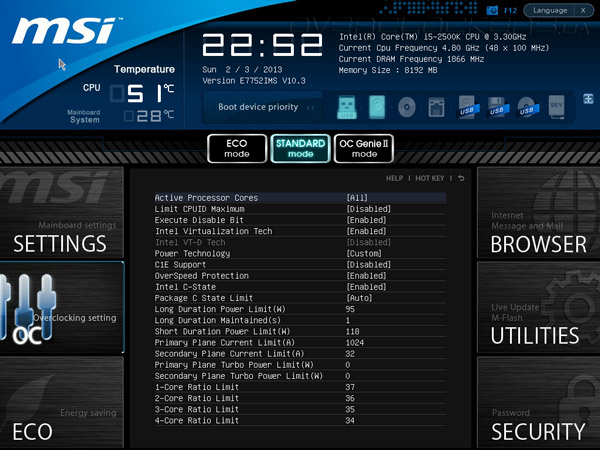
Task: Edit Secondary Plane Current Limit value 32
Action: pos(350,354)
